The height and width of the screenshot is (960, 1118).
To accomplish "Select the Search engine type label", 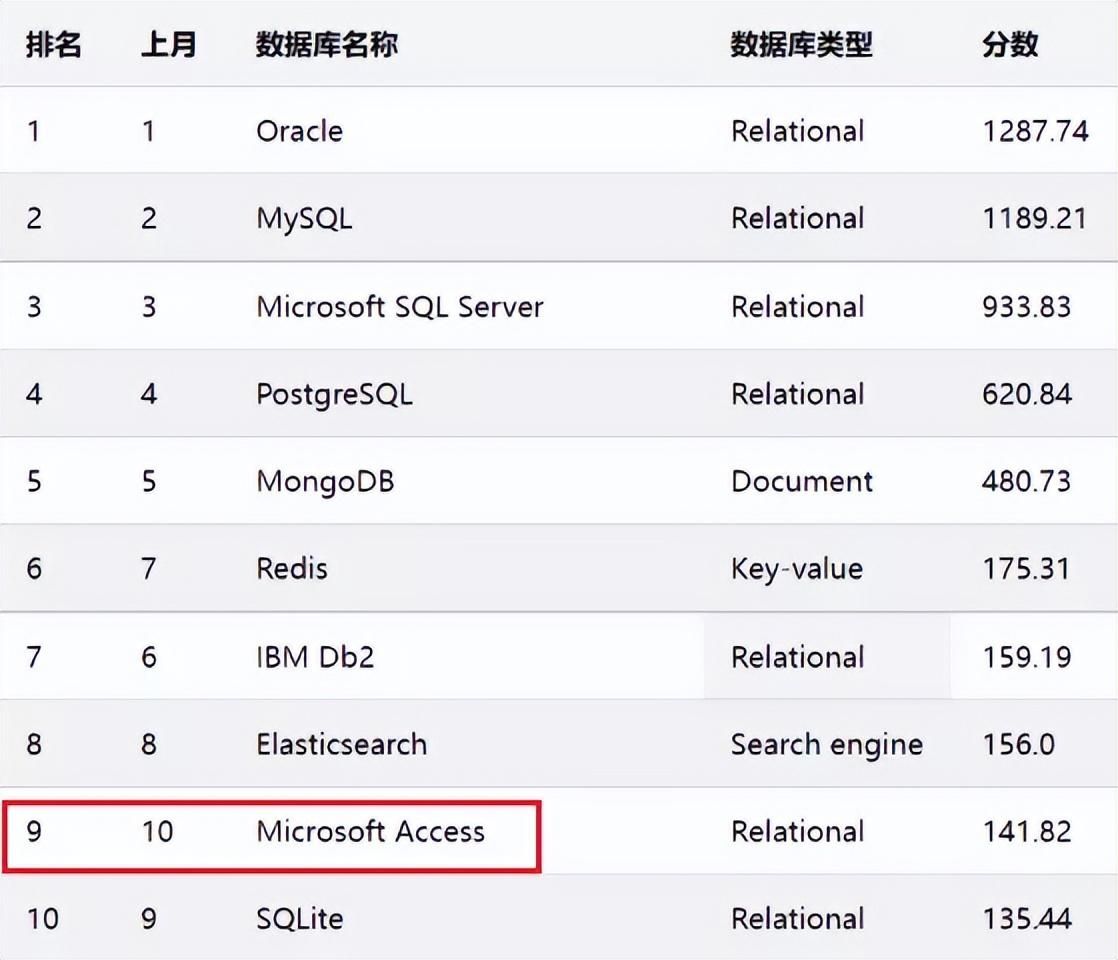I will [x=827, y=746].
